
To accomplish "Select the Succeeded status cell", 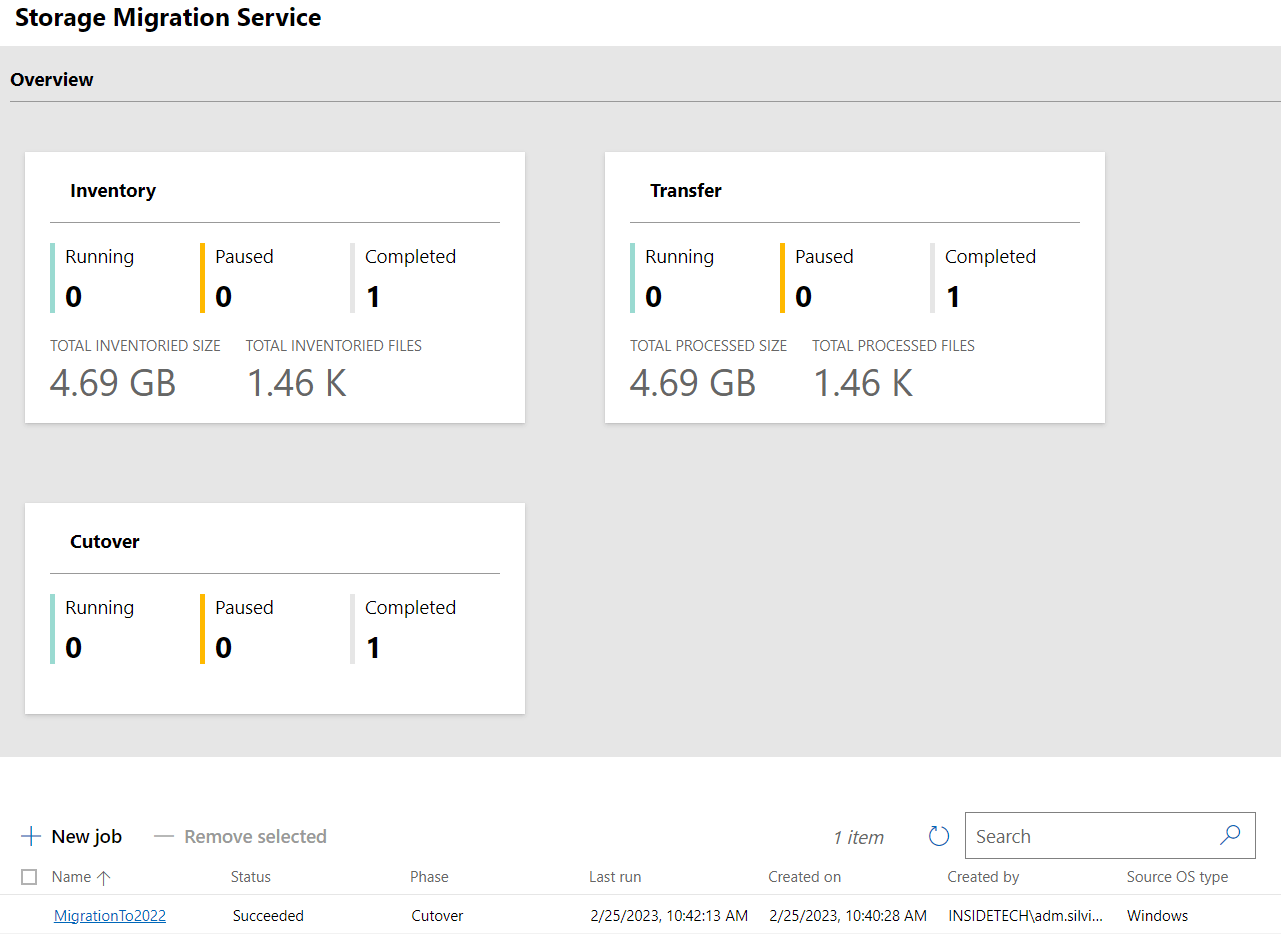I will 268,915.
